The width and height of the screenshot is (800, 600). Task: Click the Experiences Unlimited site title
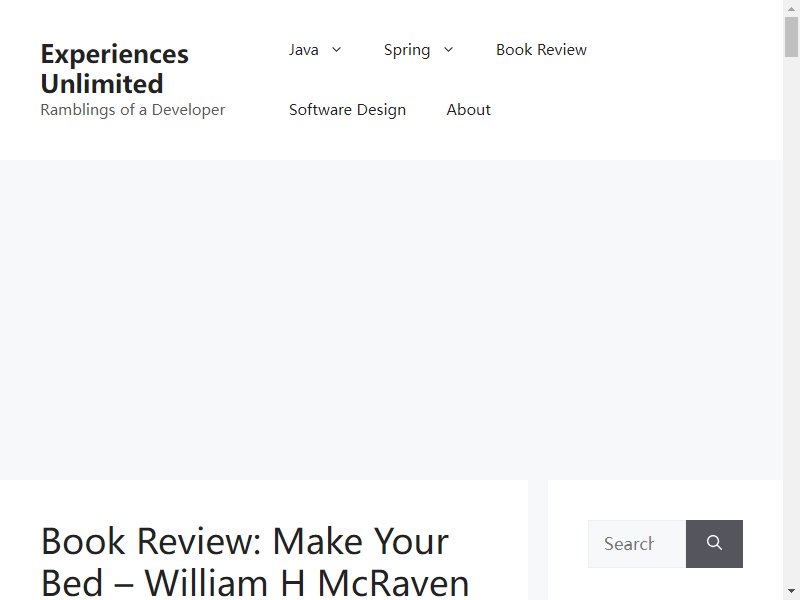tap(115, 69)
